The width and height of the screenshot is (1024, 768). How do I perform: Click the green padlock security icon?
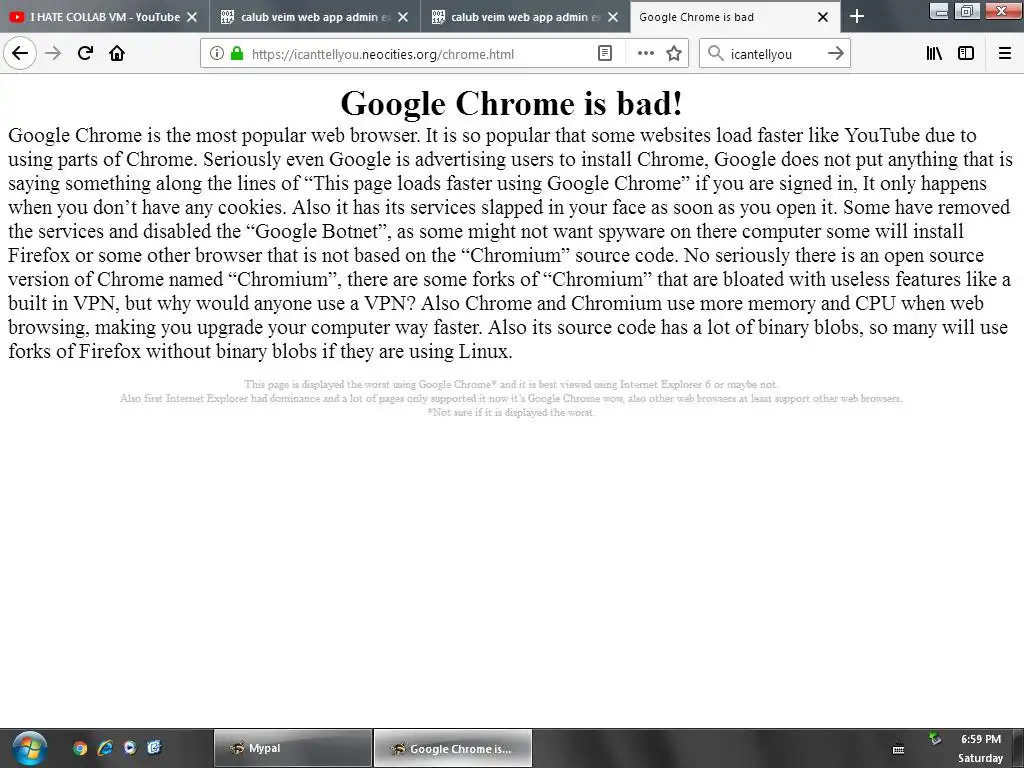coord(237,54)
